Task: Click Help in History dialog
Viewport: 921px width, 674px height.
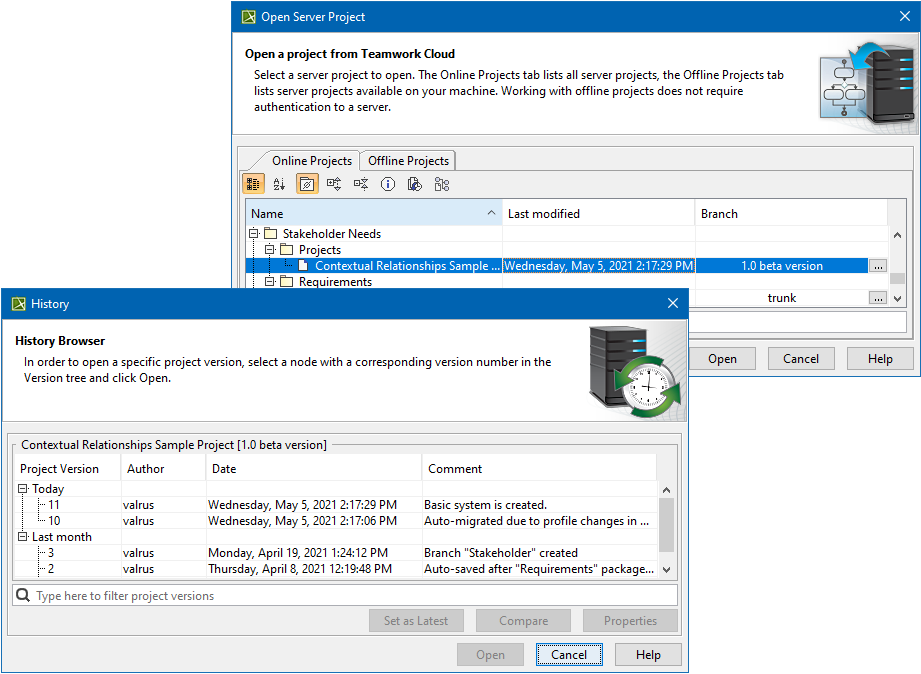Action: click(x=648, y=654)
